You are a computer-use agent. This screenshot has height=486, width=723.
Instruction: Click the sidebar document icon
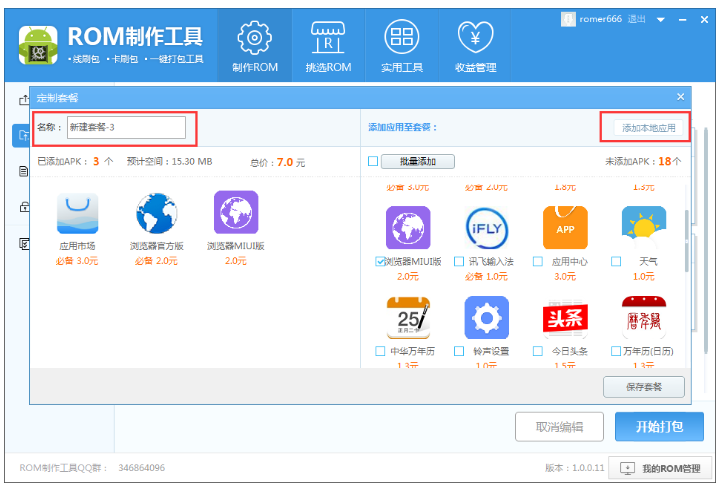[24, 172]
